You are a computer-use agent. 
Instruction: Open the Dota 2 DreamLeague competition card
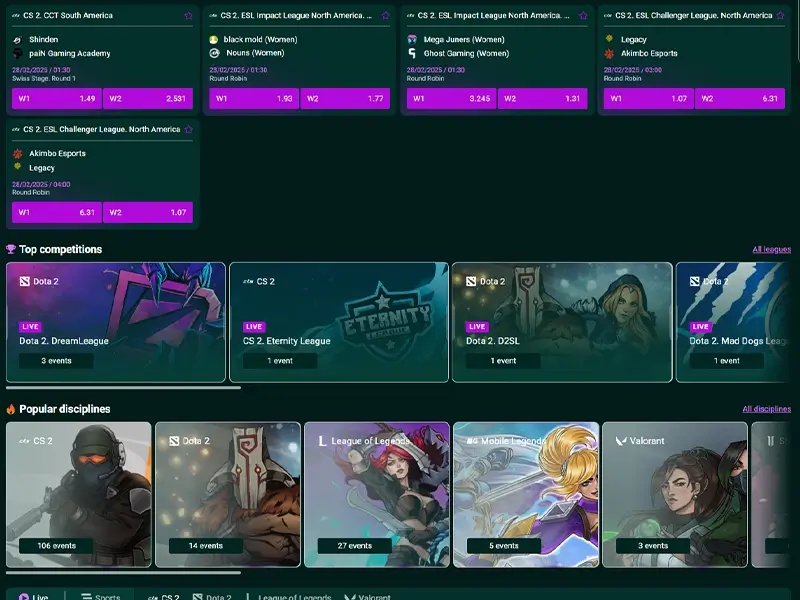pyautogui.click(x=116, y=322)
